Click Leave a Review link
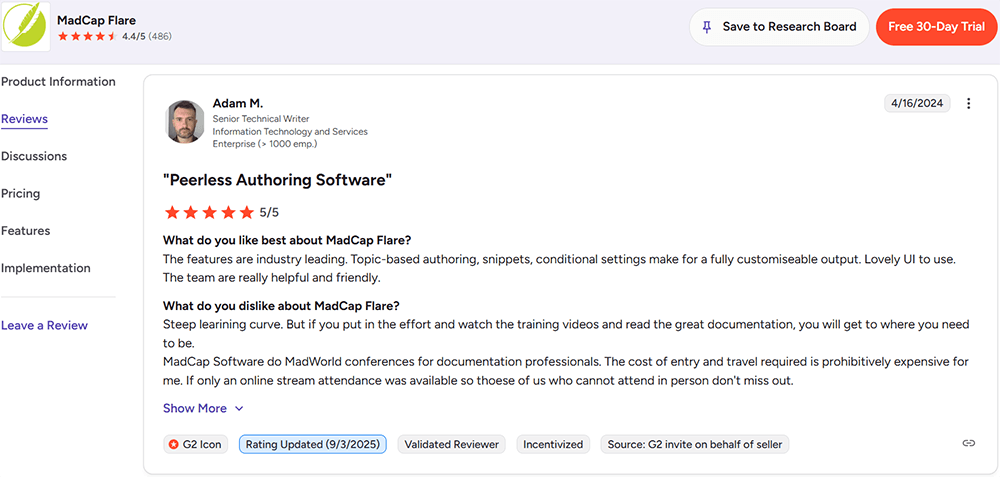The image size is (1000, 477). 45,325
